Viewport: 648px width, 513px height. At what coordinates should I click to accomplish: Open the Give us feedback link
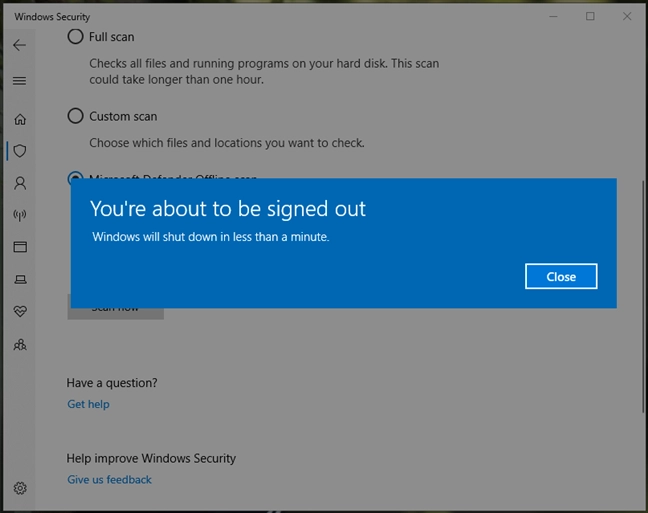[110, 480]
